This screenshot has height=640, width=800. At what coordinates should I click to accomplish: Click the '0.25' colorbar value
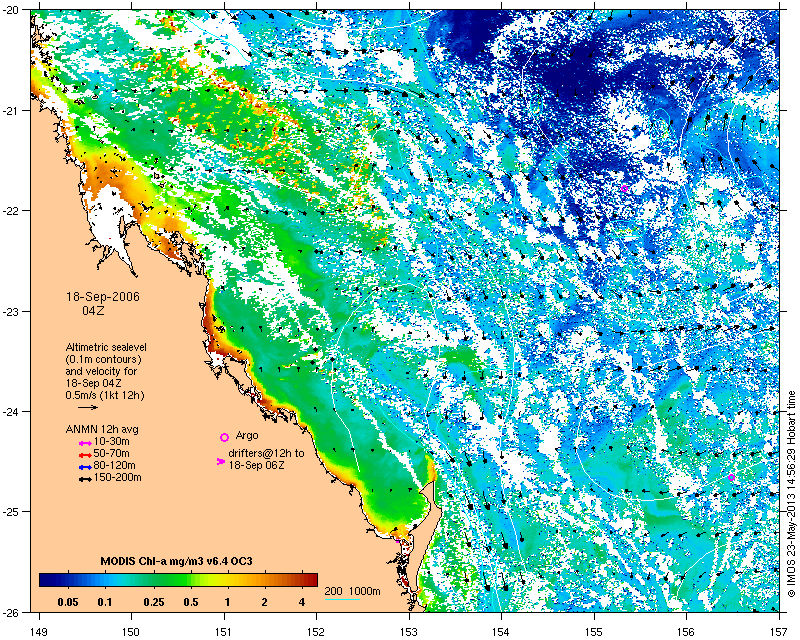pos(154,602)
